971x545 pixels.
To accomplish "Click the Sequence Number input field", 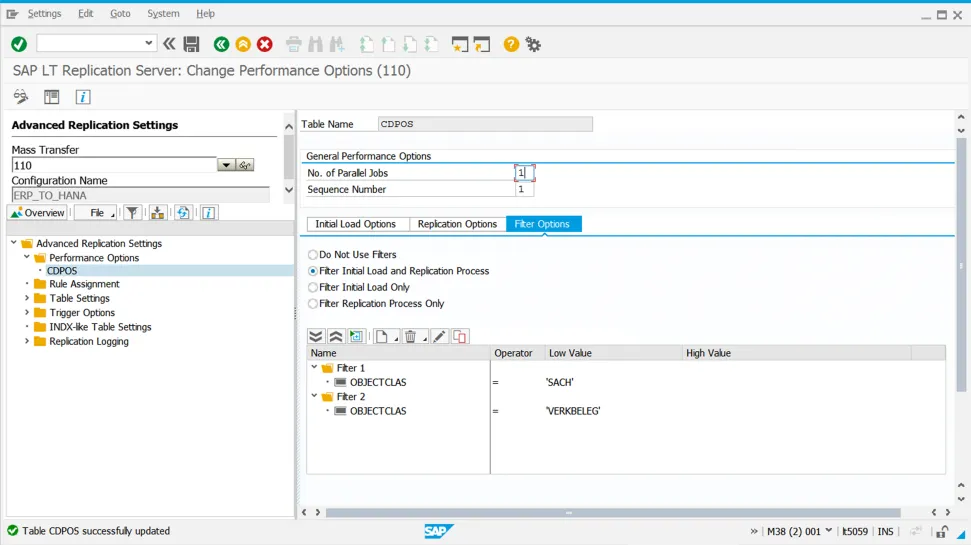I will [524, 189].
